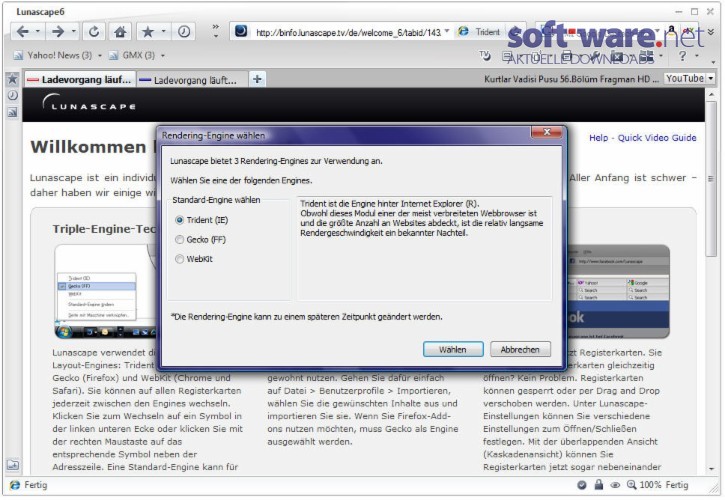Image resolution: width=725 pixels, height=500 pixels.
Task: Click the Kurtlar Vadisi Pusu ticker headline
Action: (x=571, y=79)
